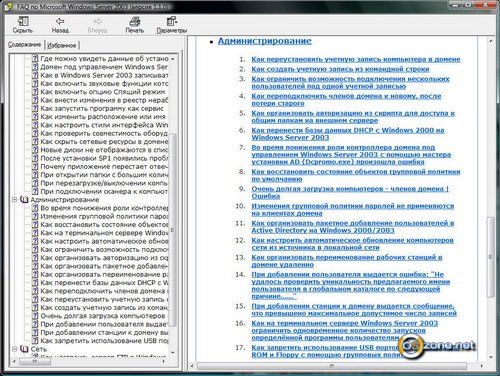Open topic icon for 'Как проверить совместимость'
Screen dimensions: 500x376
click(x=35, y=133)
